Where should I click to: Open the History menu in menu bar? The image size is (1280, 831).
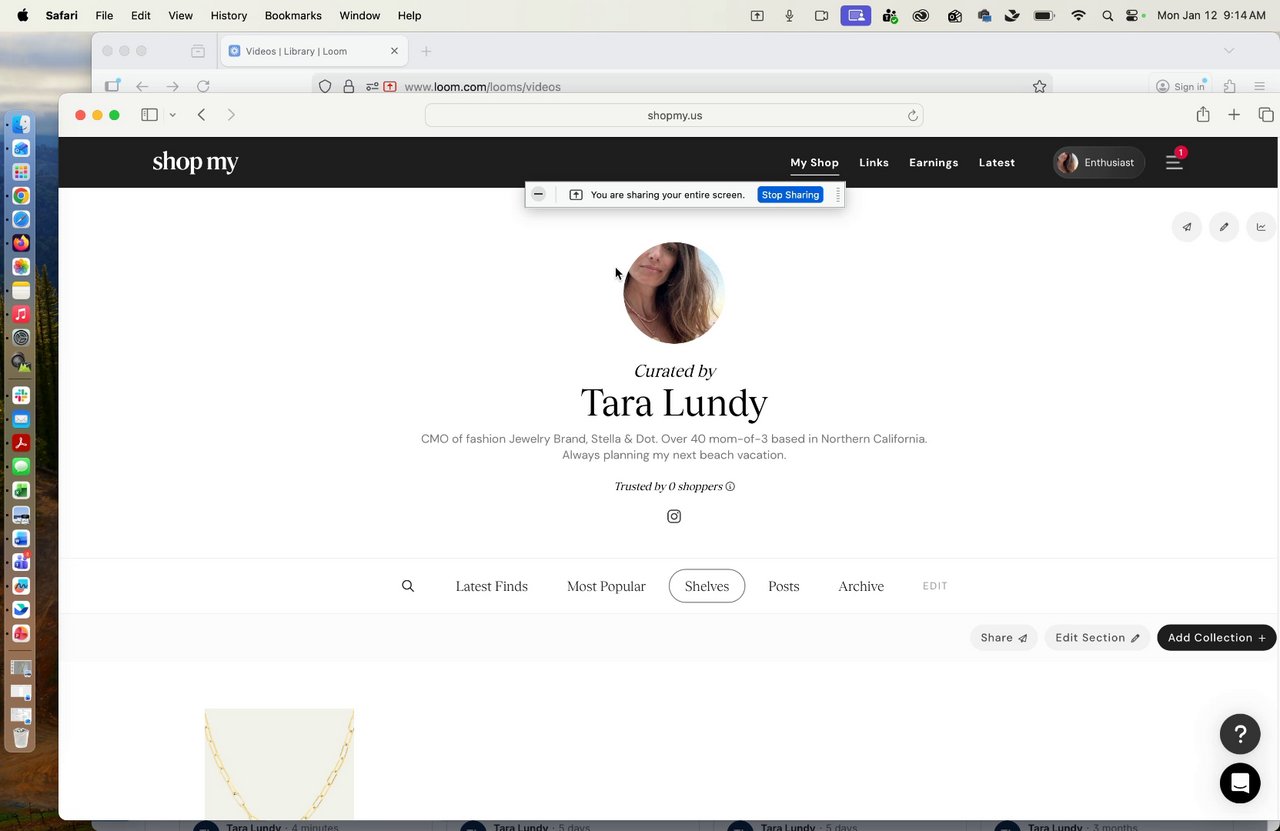tap(229, 16)
